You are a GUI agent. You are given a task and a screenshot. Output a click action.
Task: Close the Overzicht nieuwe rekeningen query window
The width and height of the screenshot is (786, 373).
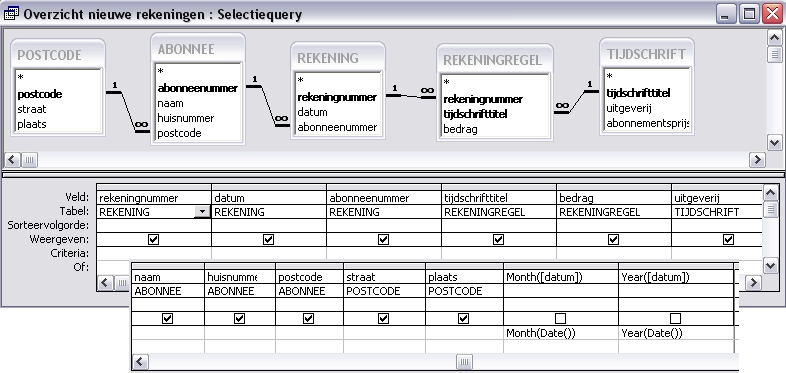pyautogui.click(x=773, y=14)
